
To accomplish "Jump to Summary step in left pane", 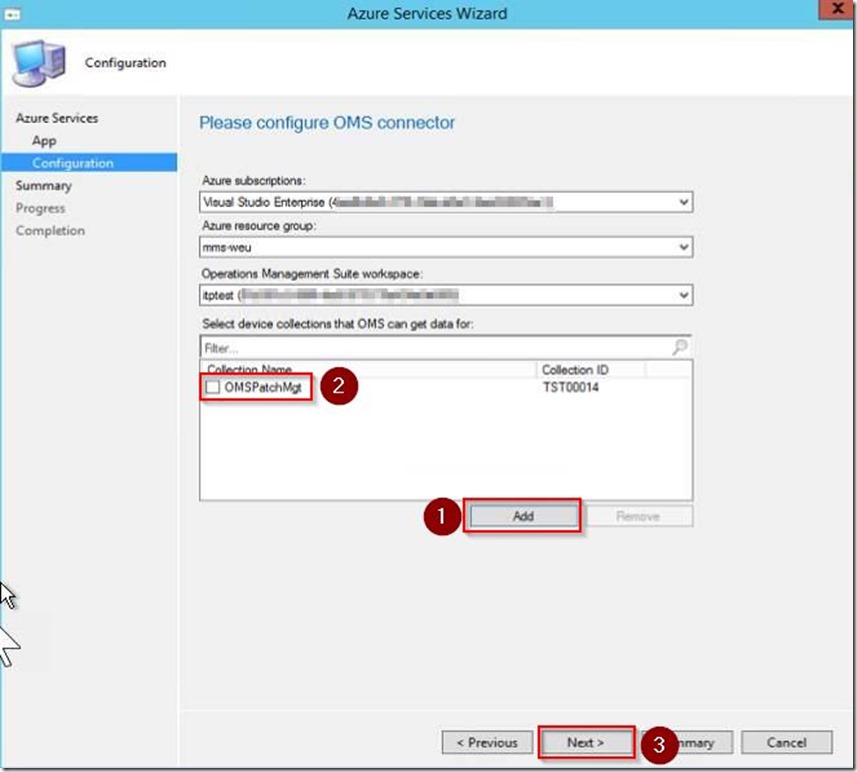I will [x=44, y=186].
